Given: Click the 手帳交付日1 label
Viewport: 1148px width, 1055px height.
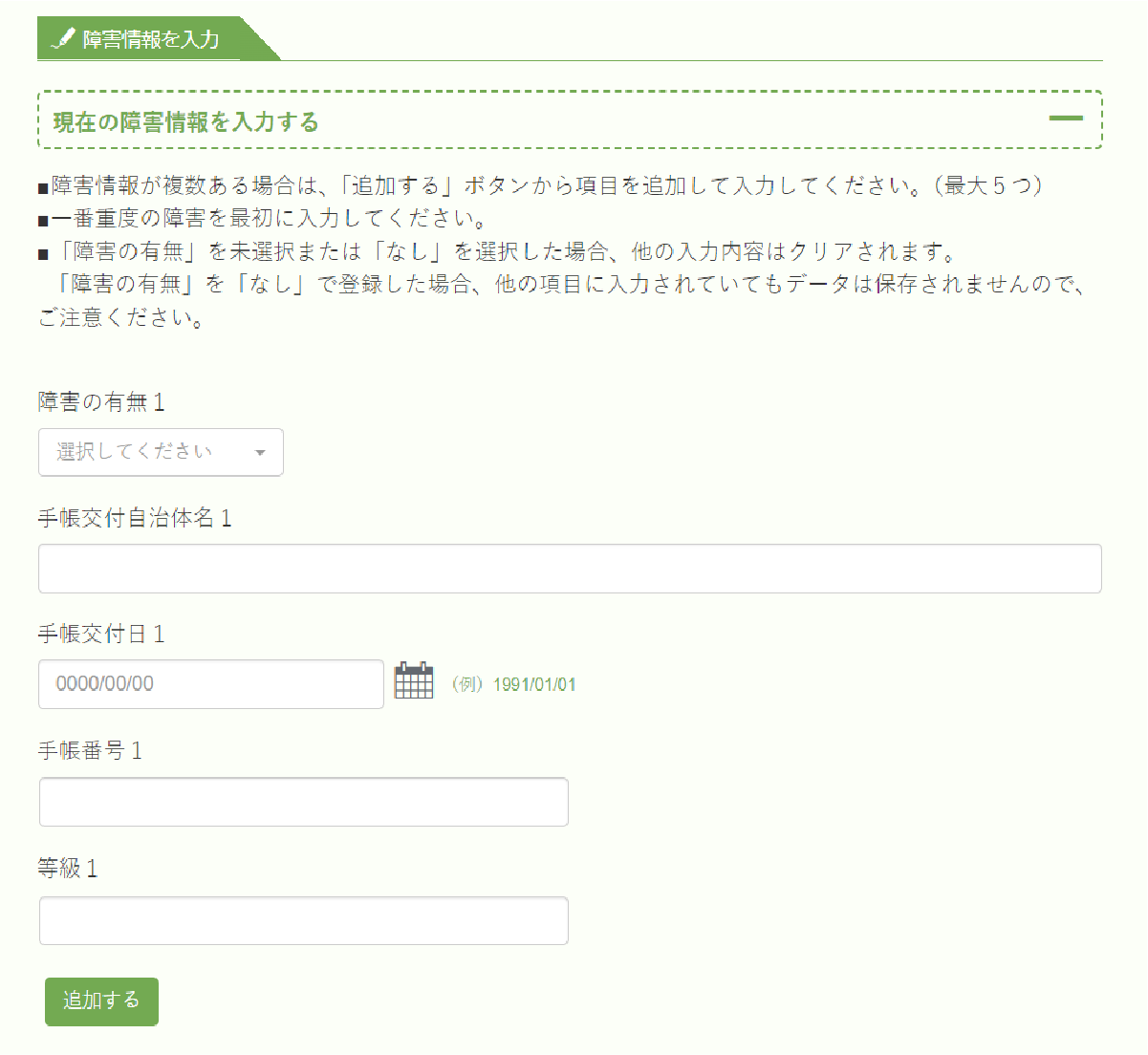Looking at the screenshot, I should [x=101, y=635].
